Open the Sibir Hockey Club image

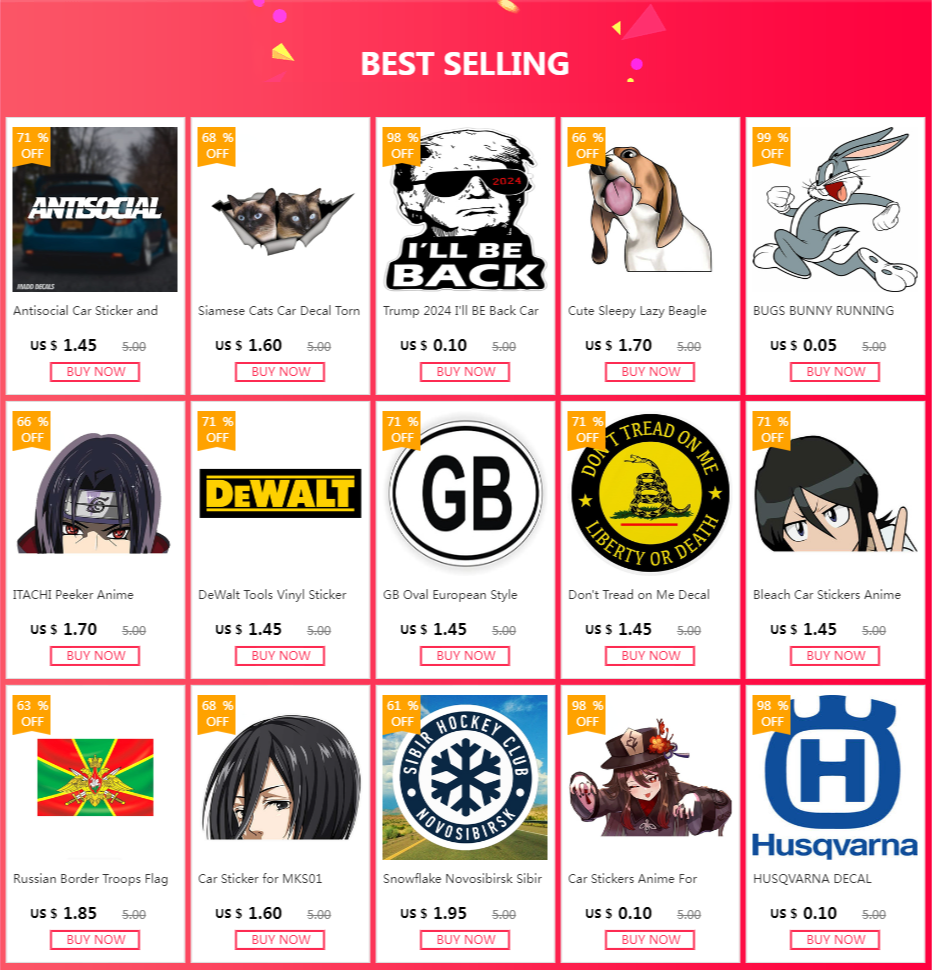pos(464,777)
